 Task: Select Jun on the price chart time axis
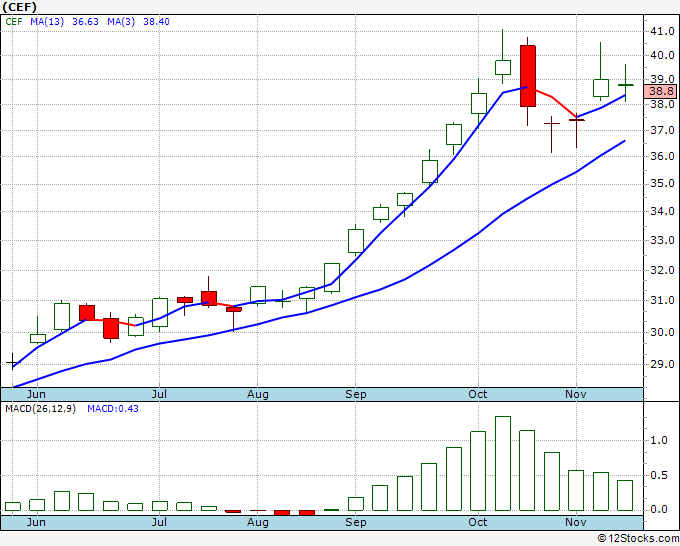(36, 394)
